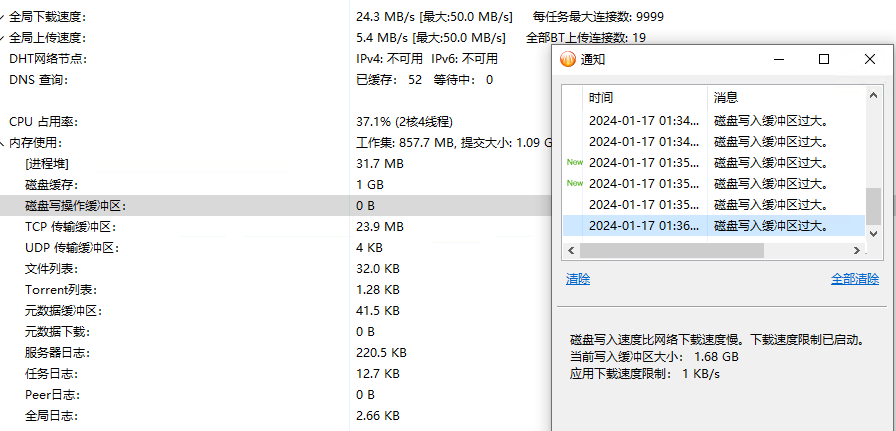Maximize the 通知 notification window
The image size is (896, 431).
point(824,59)
